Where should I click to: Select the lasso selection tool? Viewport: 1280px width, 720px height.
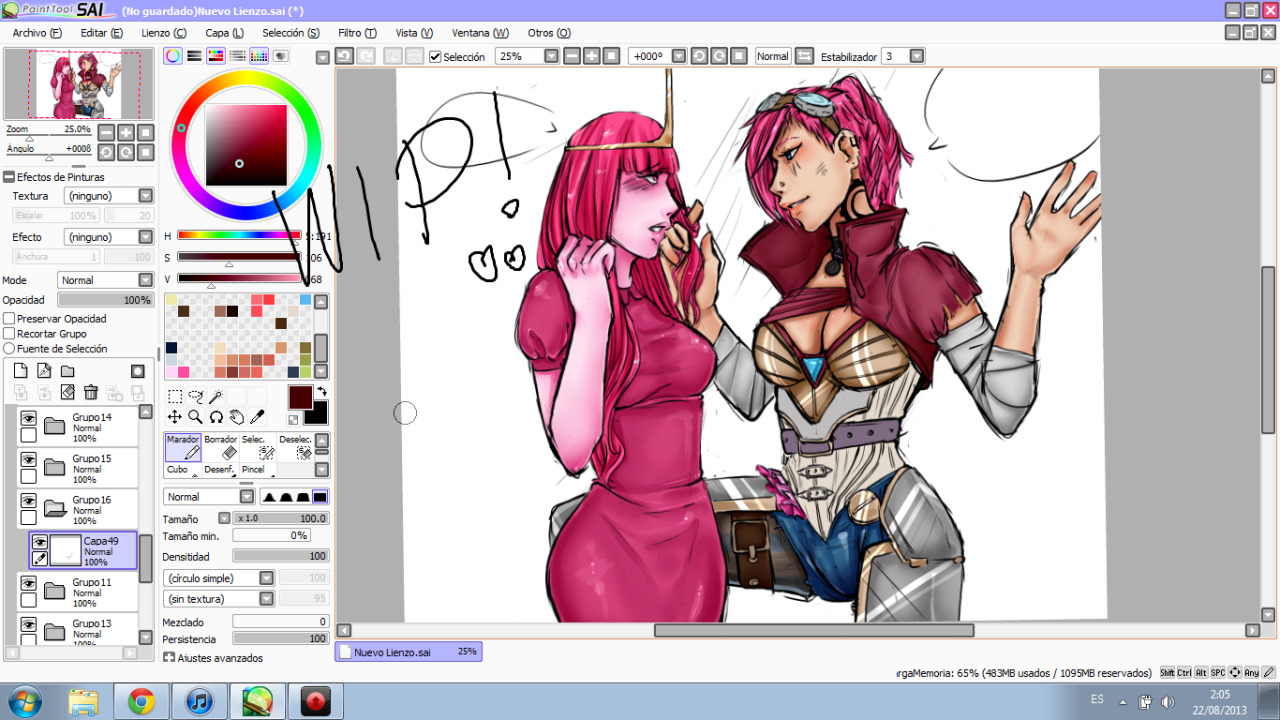pyautogui.click(x=196, y=397)
